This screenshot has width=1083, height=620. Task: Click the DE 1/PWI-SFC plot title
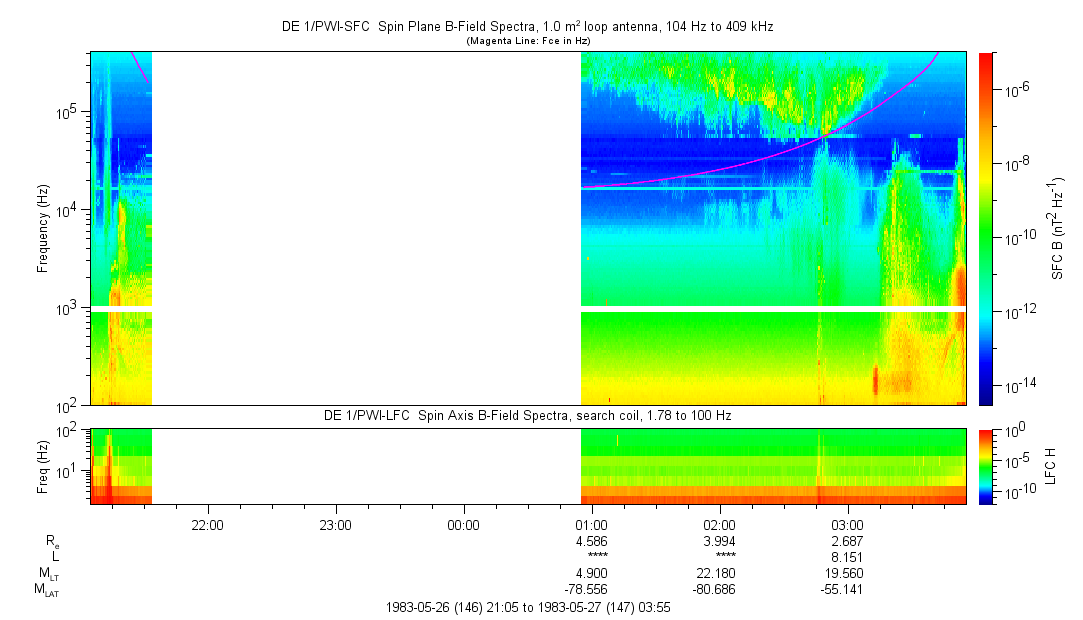[x=527, y=27]
